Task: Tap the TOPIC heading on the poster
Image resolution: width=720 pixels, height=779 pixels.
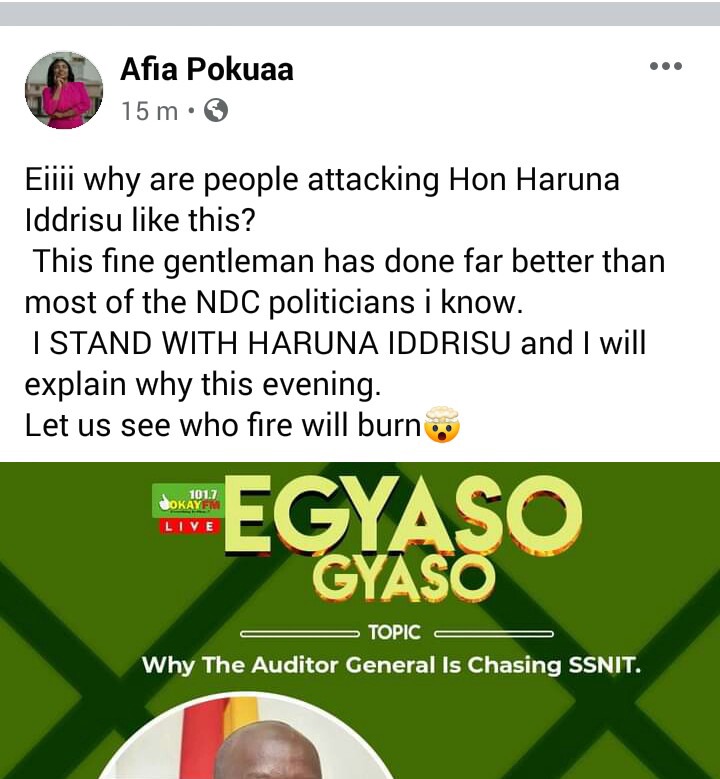Action: [x=395, y=633]
